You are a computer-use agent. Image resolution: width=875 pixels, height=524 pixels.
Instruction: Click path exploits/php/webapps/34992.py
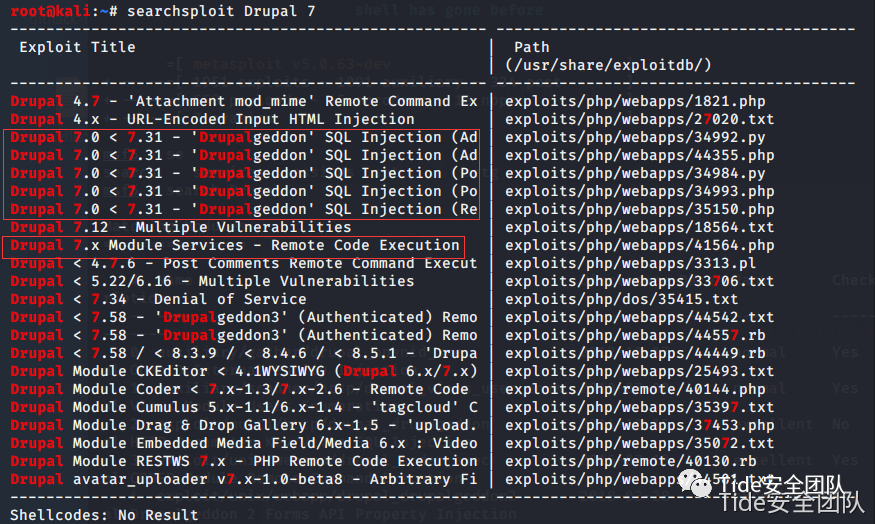coord(635,137)
